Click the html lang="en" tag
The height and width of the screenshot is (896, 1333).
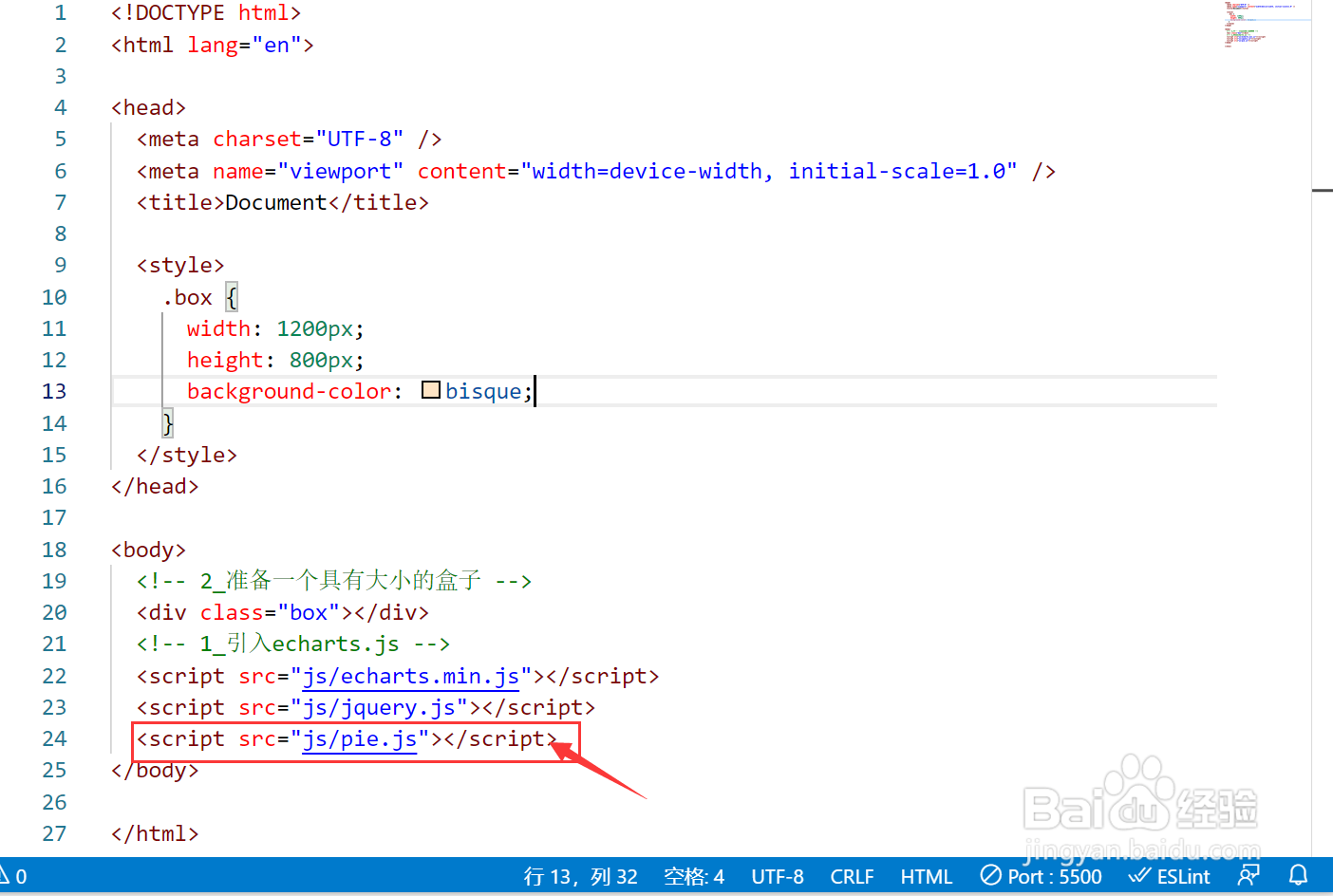213,45
